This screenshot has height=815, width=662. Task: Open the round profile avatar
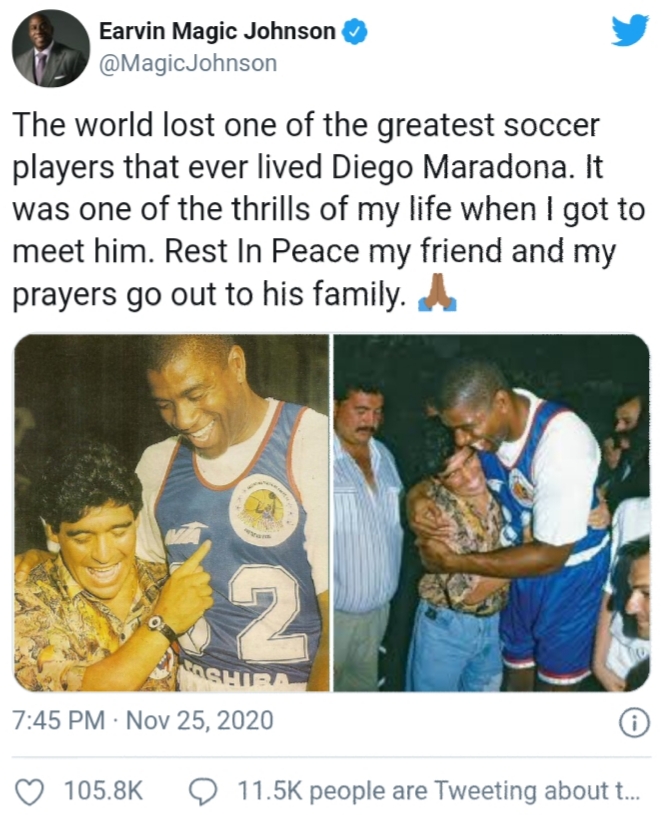[51, 48]
